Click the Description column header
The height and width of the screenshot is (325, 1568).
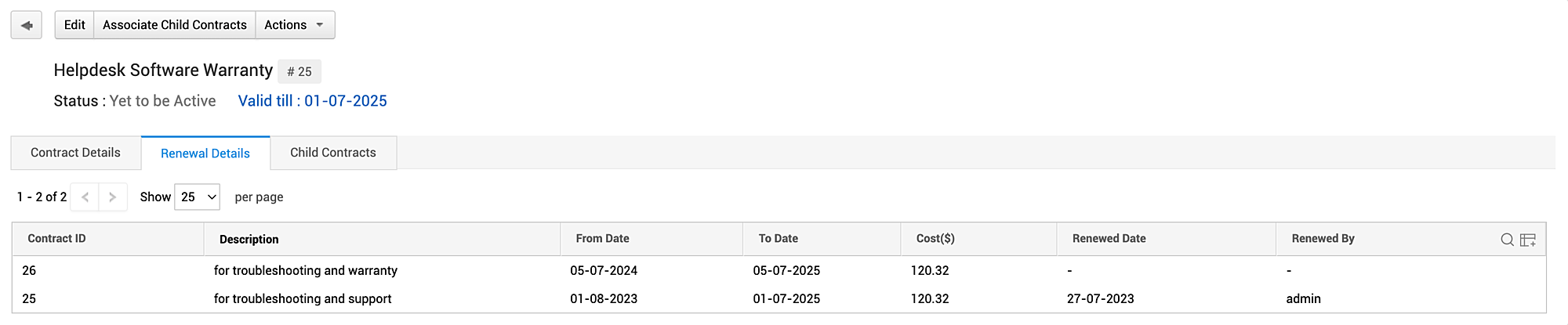pyautogui.click(x=249, y=240)
